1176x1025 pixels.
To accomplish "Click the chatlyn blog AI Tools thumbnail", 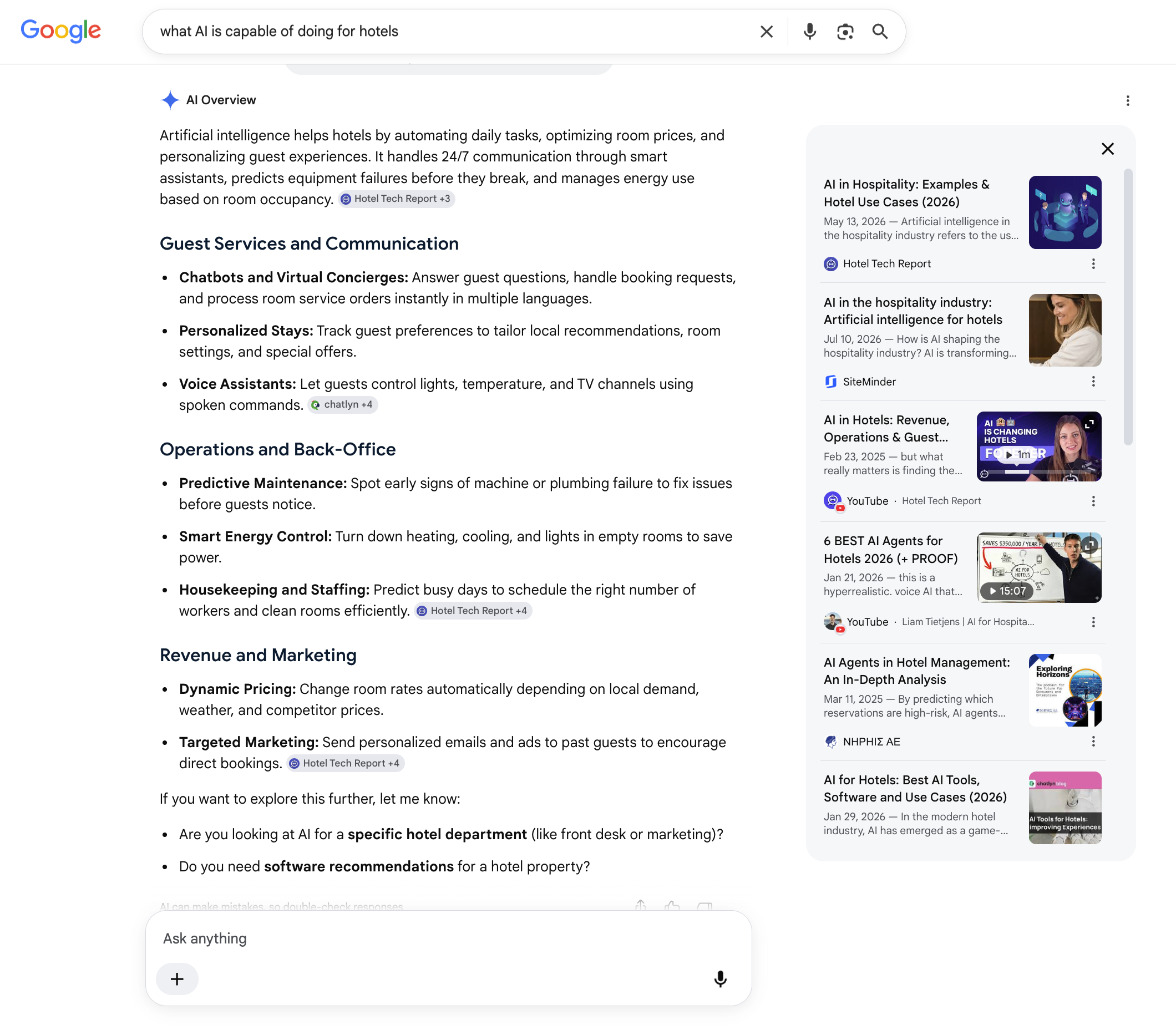I will coord(1065,808).
